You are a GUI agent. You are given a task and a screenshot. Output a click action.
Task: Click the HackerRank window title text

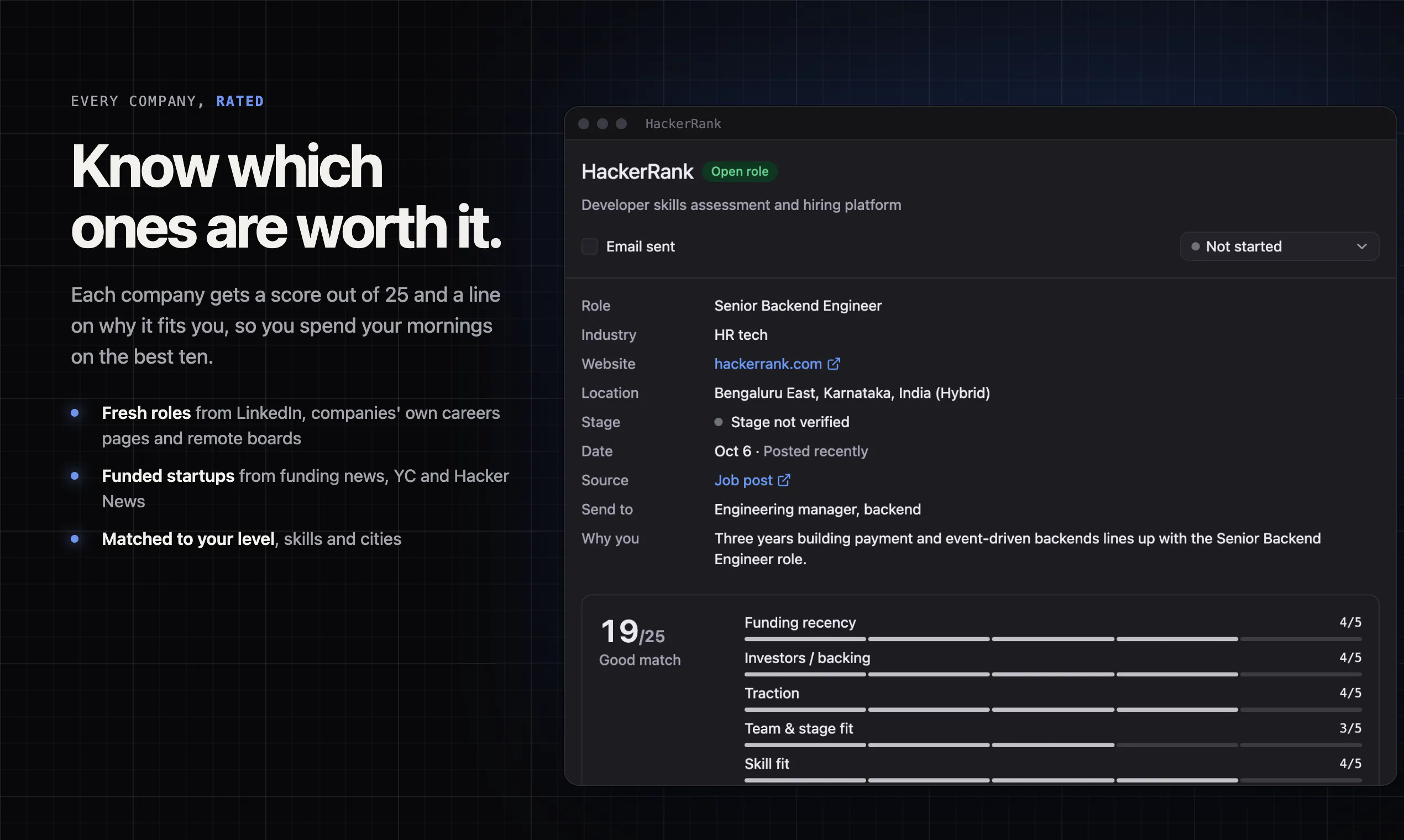point(683,123)
